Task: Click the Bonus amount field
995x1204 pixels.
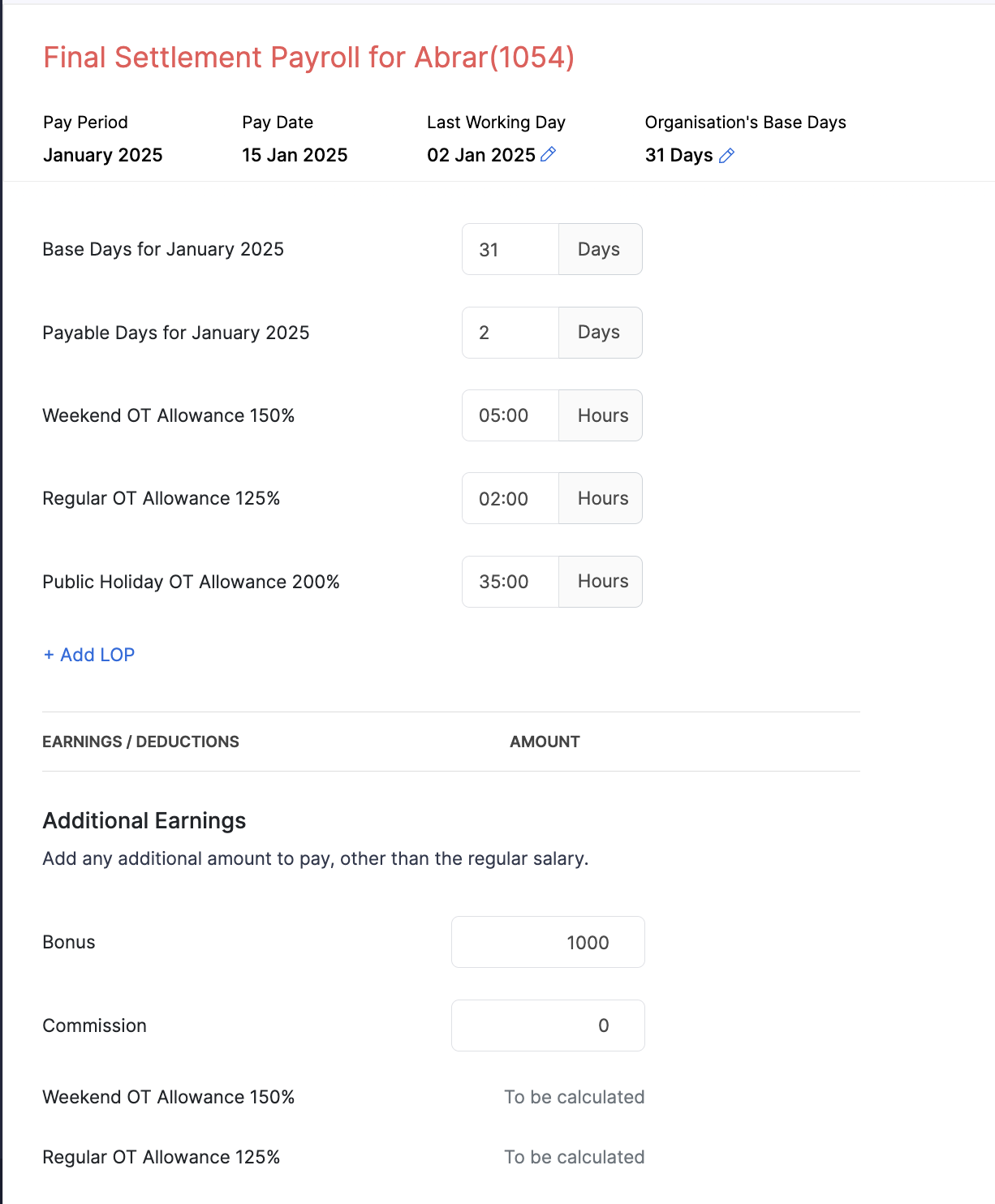Action: 548,942
